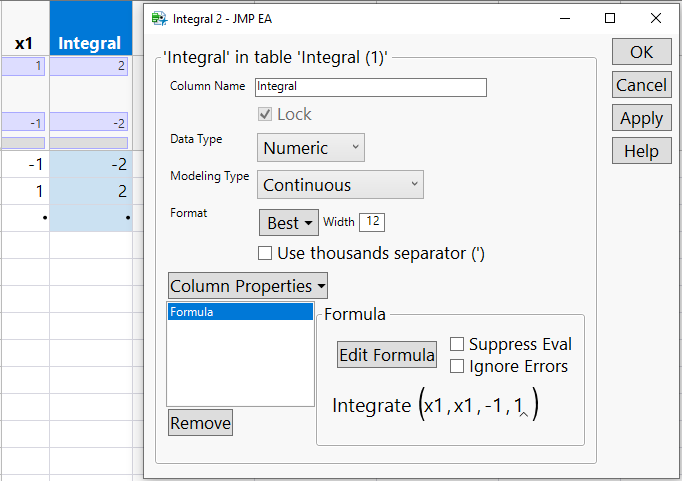Screen dimensions: 682x481
Task: Enable Use thousands separator option
Action: coord(265,253)
